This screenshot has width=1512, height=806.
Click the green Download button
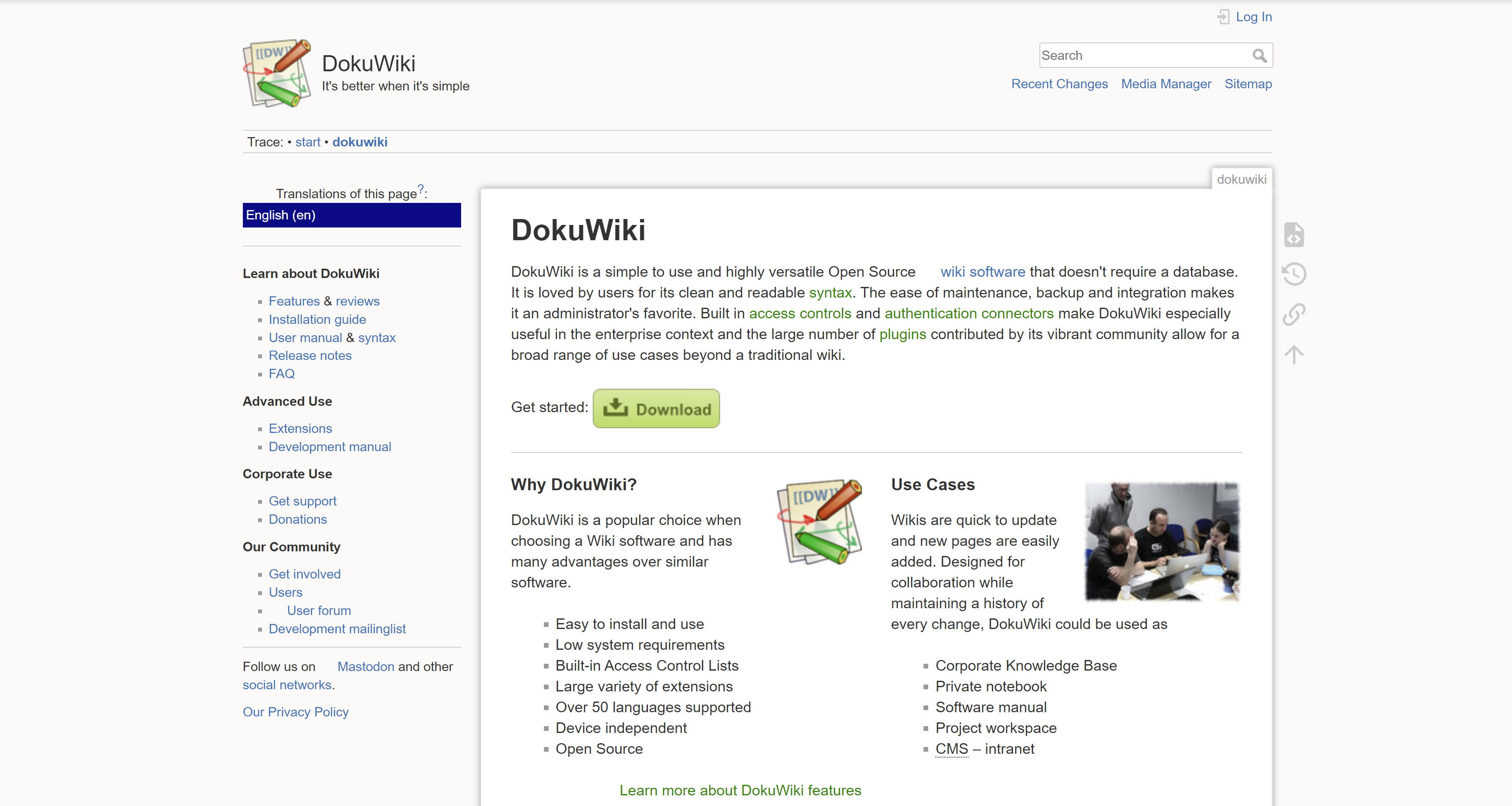[x=656, y=408]
